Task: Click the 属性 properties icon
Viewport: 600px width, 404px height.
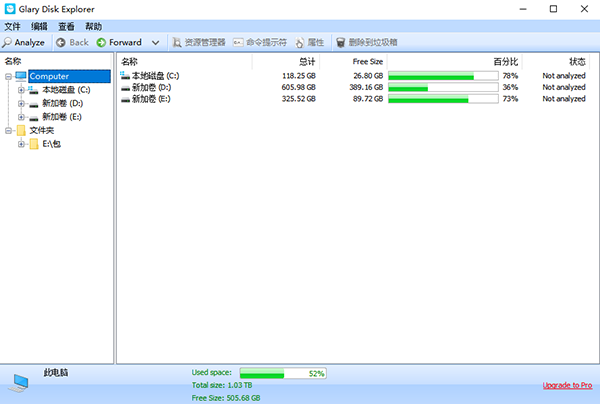Action: pyautogui.click(x=300, y=42)
